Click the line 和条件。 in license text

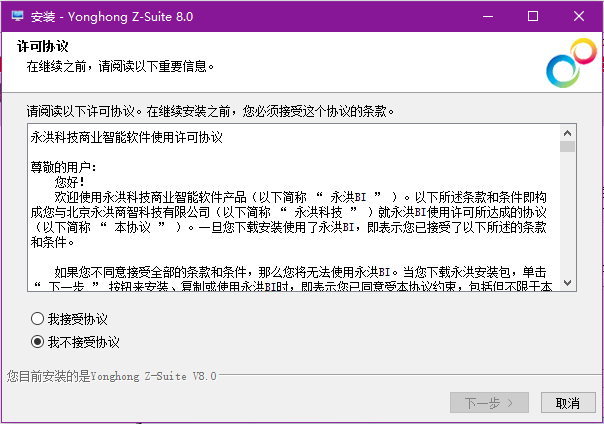52,243
